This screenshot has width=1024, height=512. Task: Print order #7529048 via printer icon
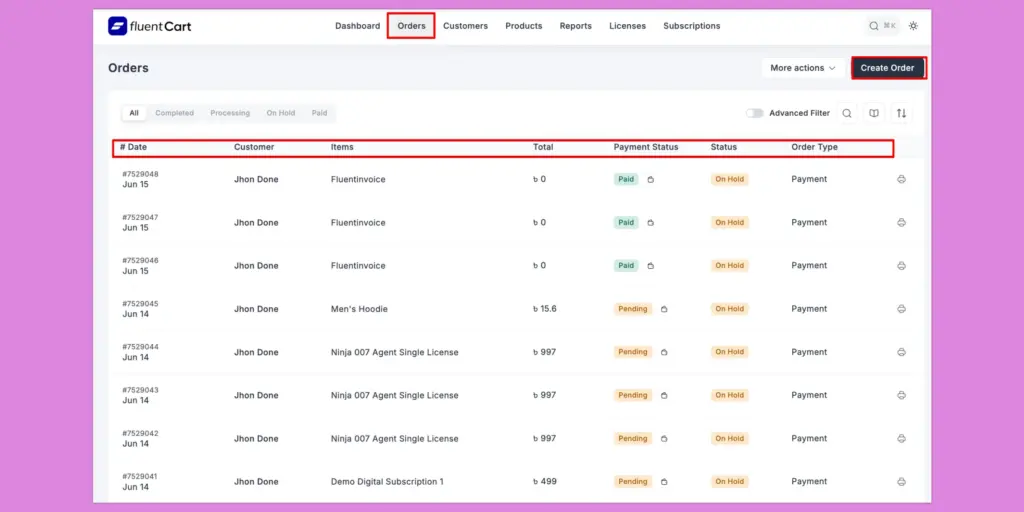pyautogui.click(x=901, y=179)
